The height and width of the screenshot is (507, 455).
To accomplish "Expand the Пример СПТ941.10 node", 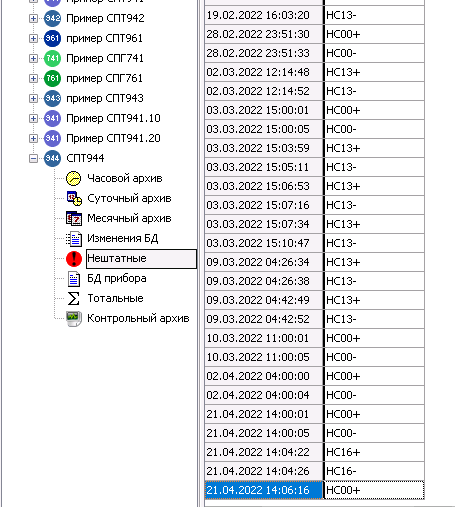I will (33, 118).
